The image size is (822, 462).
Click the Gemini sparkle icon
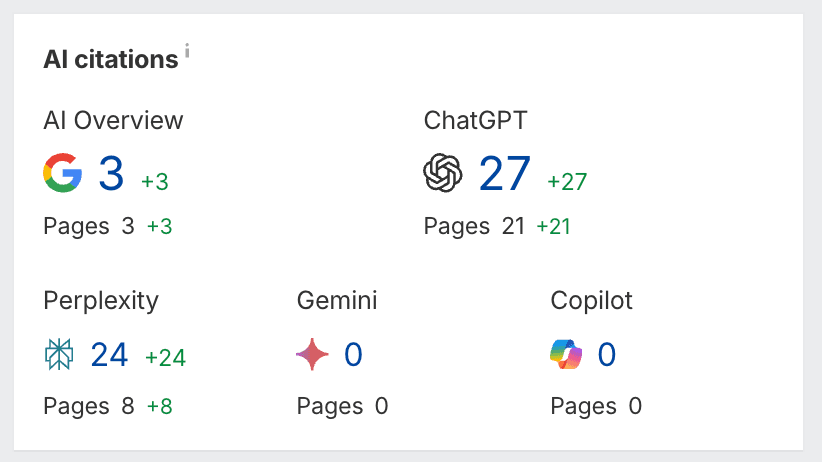coord(313,354)
